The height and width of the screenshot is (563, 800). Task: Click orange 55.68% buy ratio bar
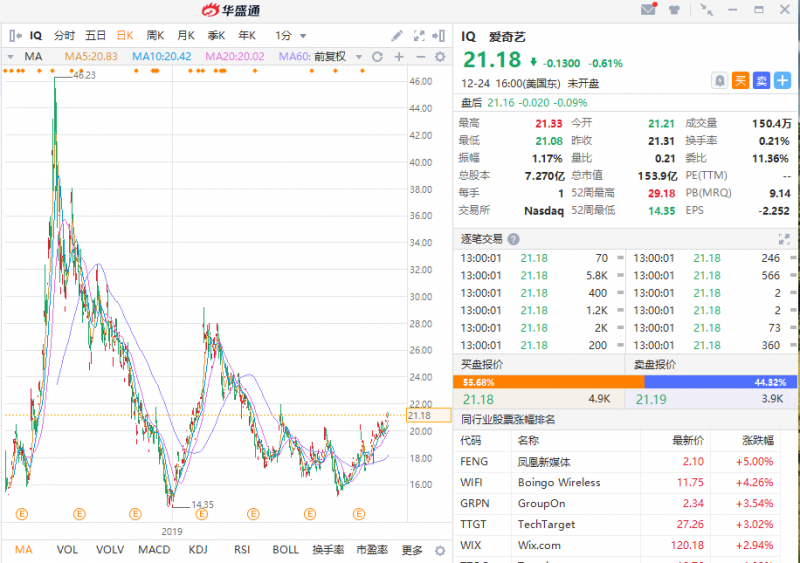click(x=548, y=382)
